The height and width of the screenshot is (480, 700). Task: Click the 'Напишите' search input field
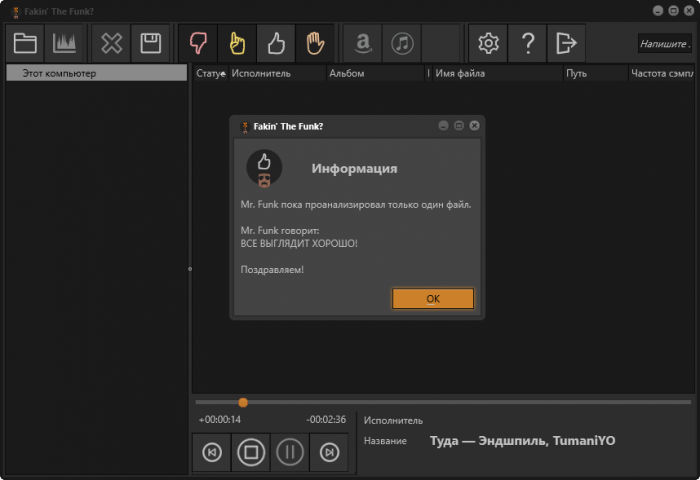click(664, 44)
